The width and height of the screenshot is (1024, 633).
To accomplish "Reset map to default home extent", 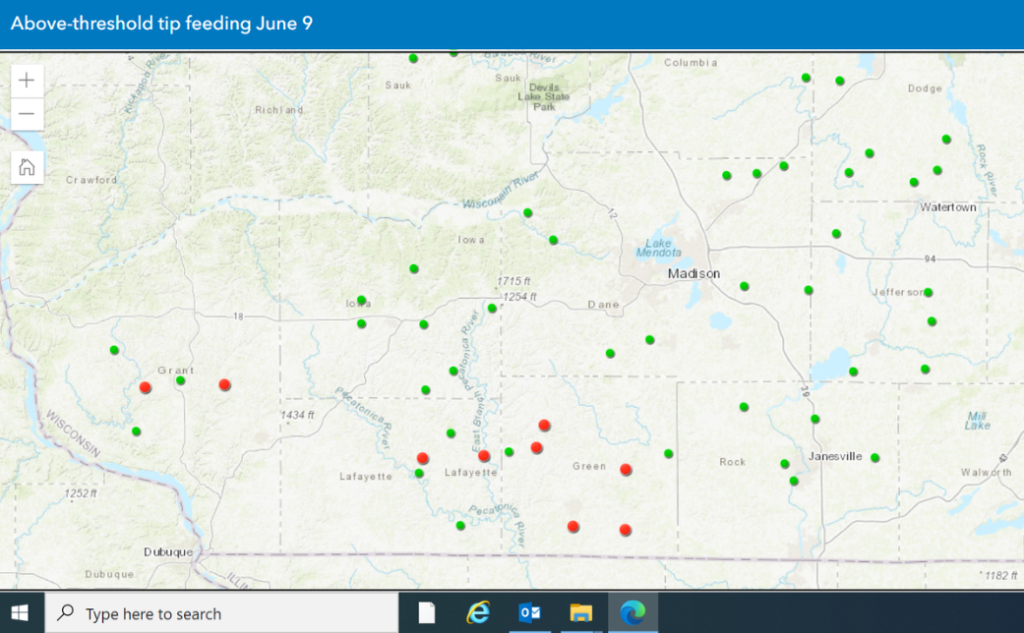I will pyautogui.click(x=27, y=167).
